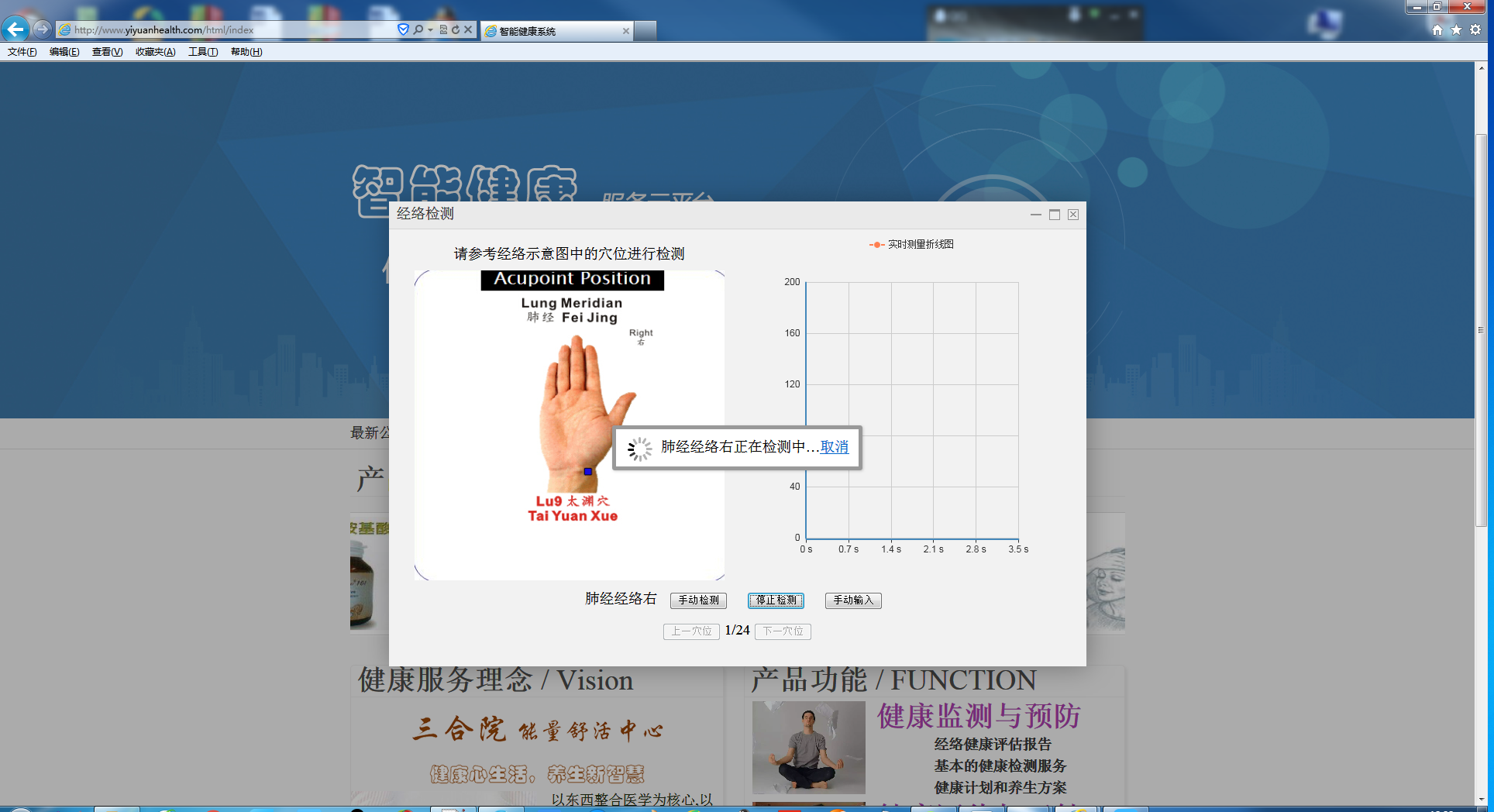Open the 文件(F) menu

coord(22,52)
